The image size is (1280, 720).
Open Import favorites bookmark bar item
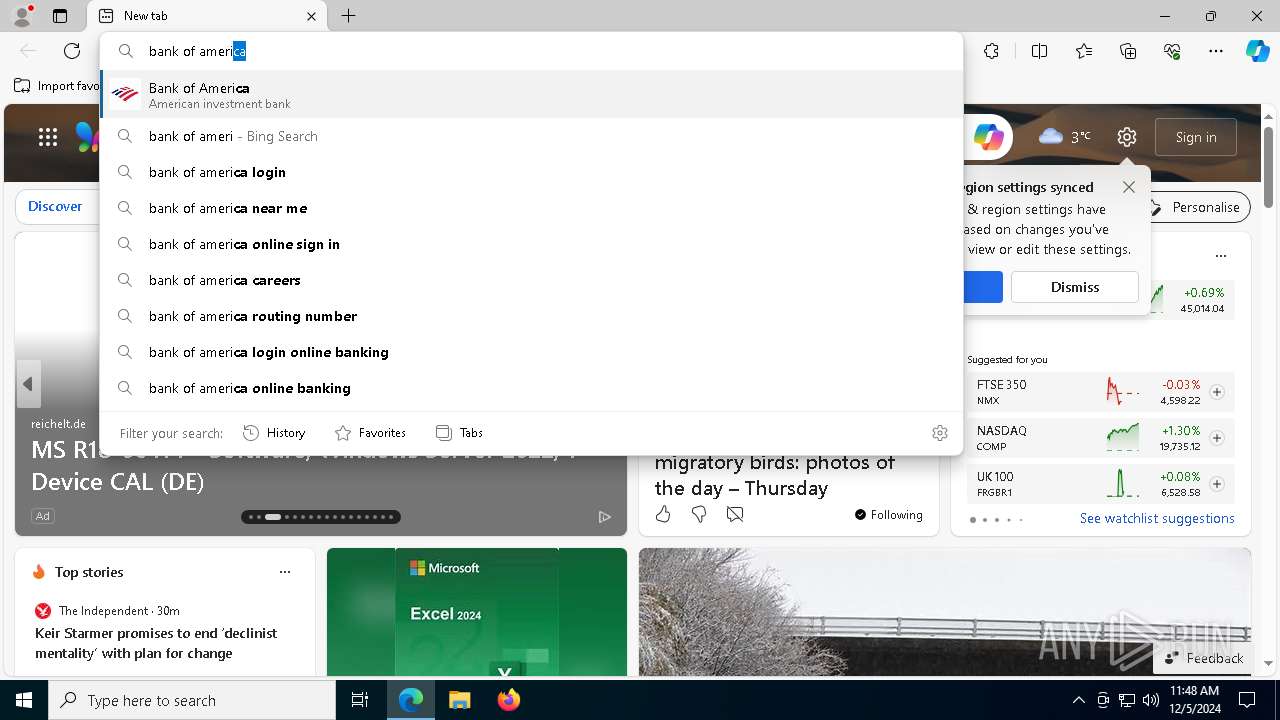click(x=57, y=86)
